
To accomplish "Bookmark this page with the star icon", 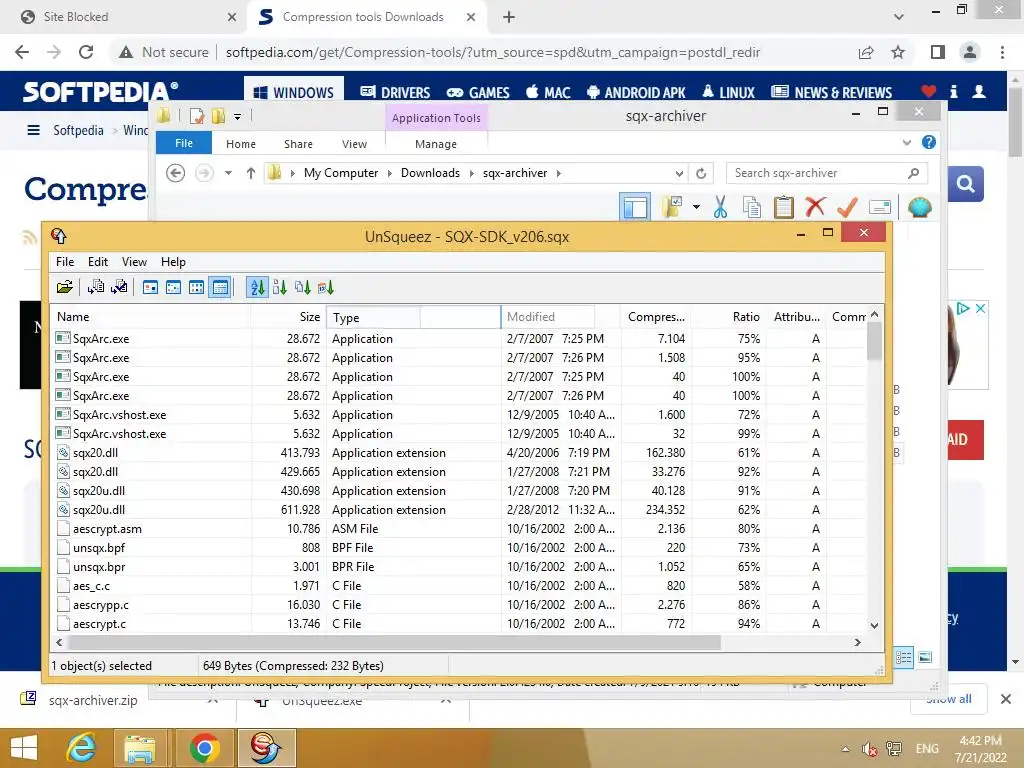I will (898, 52).
